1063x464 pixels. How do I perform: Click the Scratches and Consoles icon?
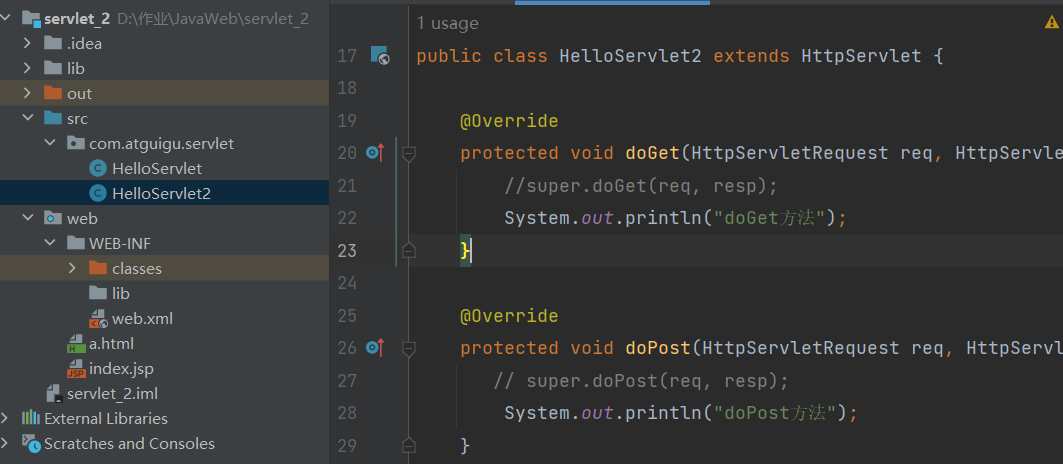(x=30, y=443)
